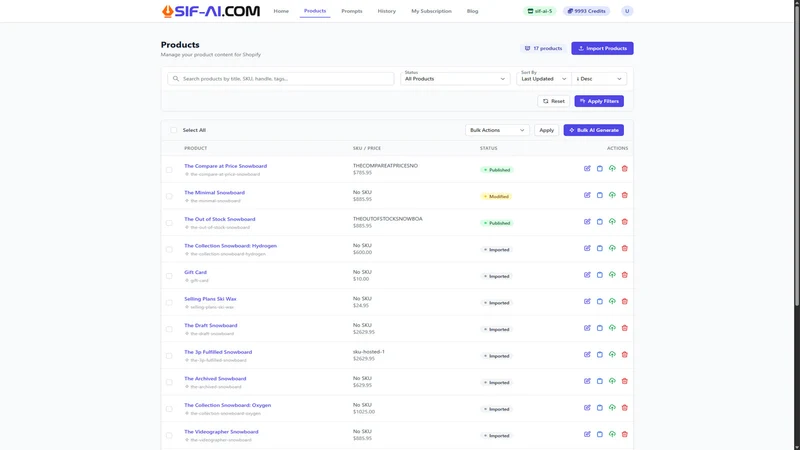Select the Gift Card row checkbox

pos(169,276)
